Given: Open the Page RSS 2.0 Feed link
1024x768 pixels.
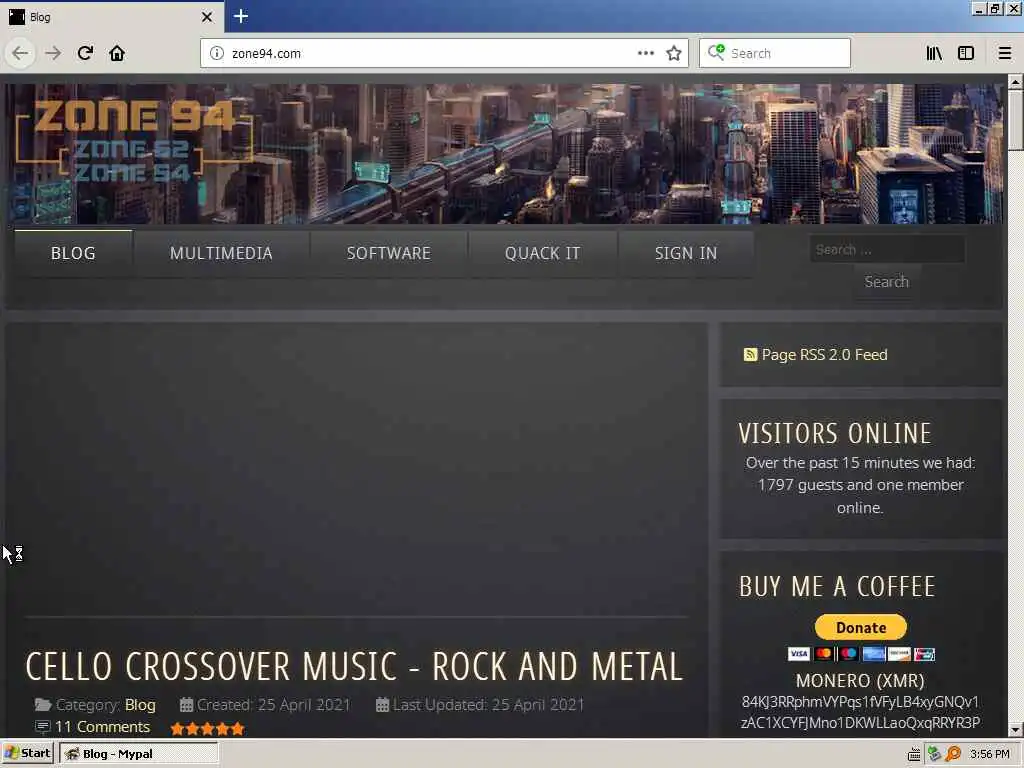Looking at the screenshot, I should [824, 355].
